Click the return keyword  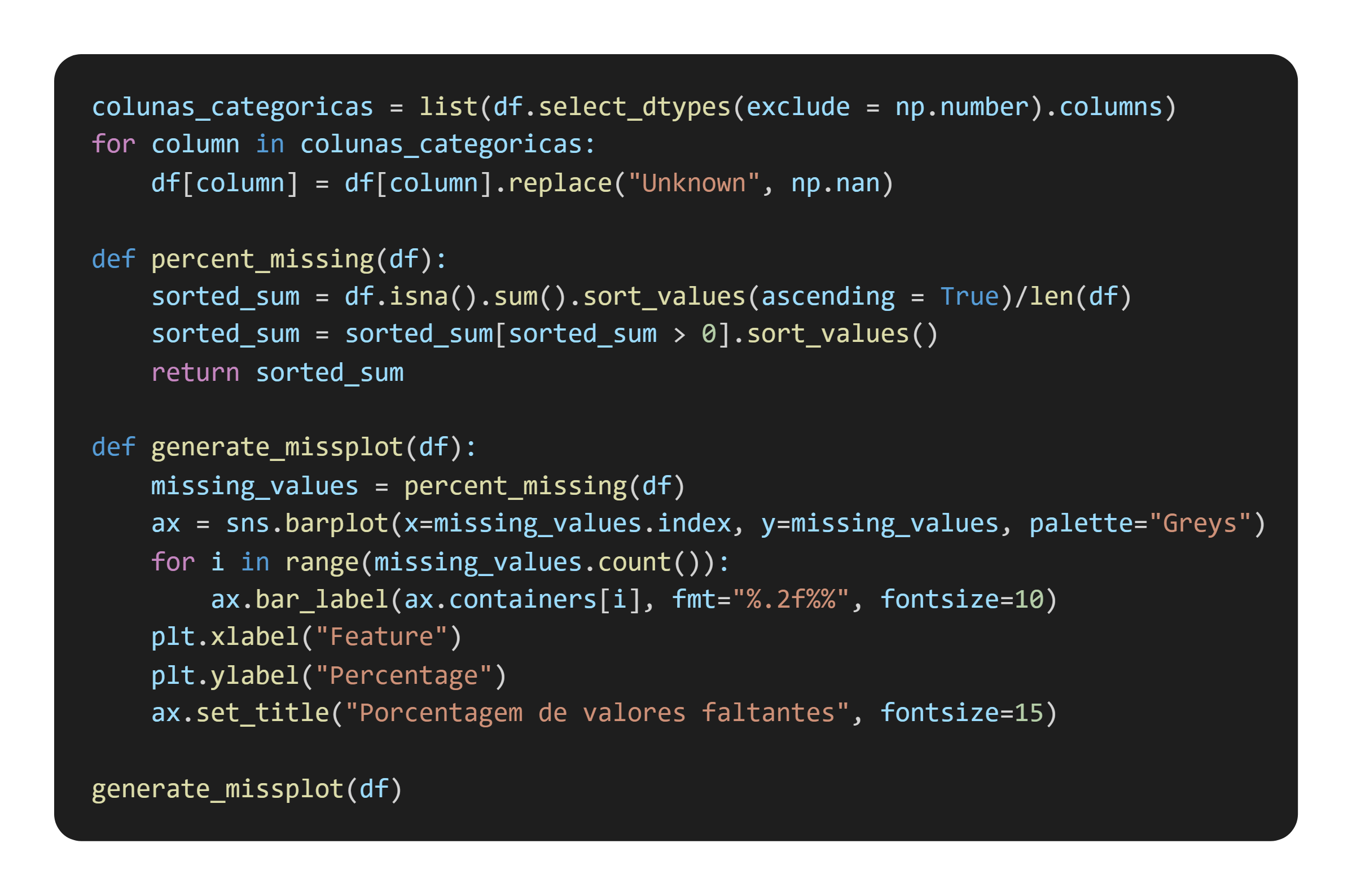(195, 372)
